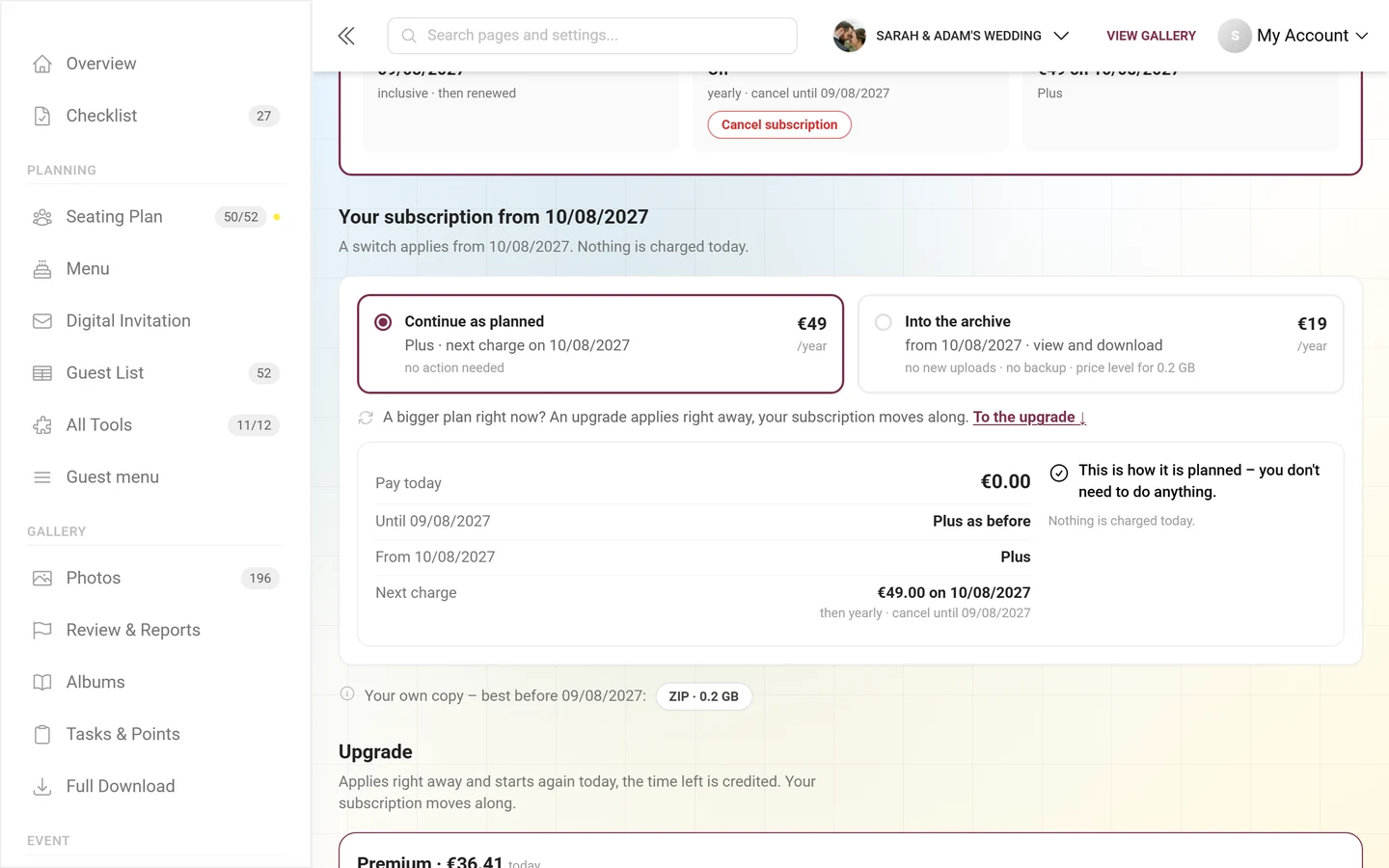Click the Review & Reports flag icon
1389x868 pixels.
click(x=42, y=631)
